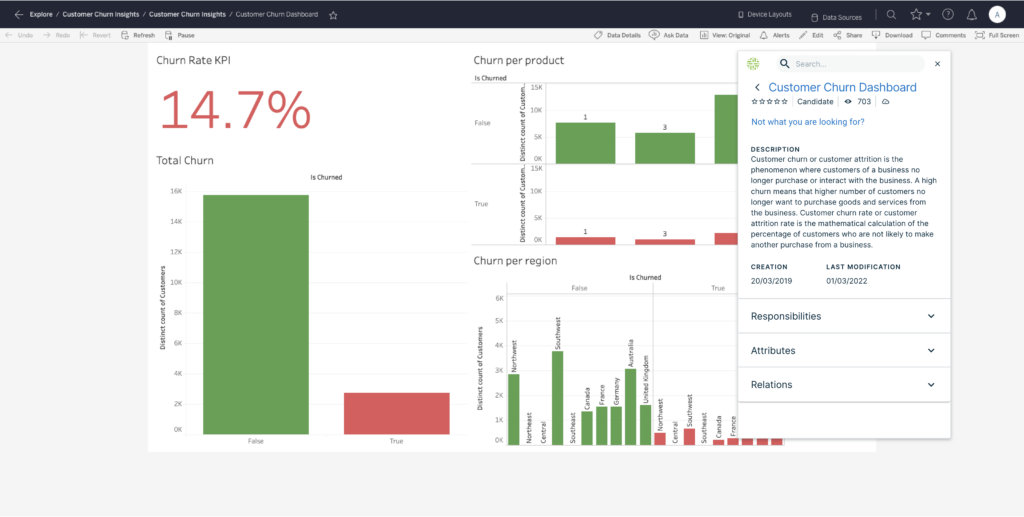
Task: Click the creation date 20/03/2019
Action: click(769, 281)
